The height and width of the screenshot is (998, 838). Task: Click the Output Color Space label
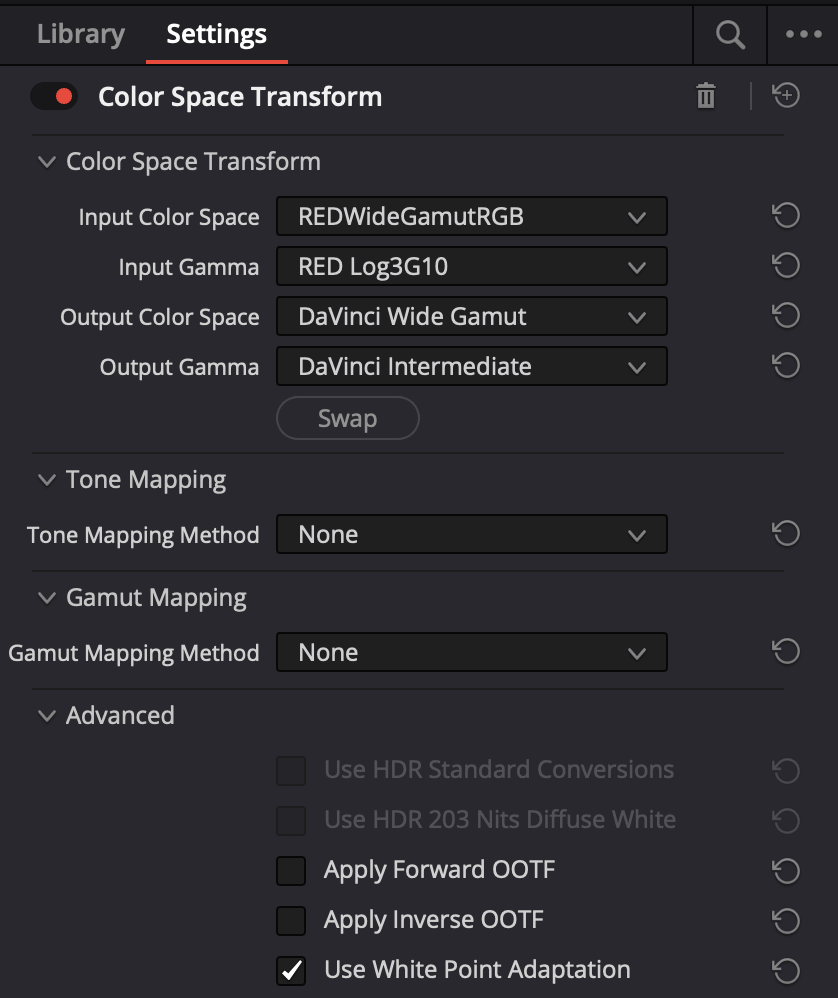160,317
